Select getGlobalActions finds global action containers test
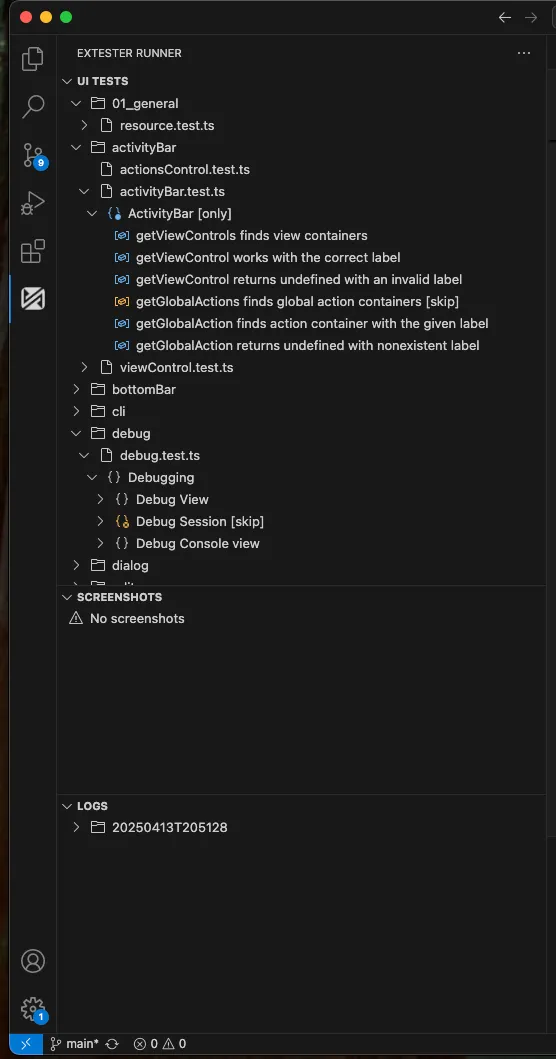Viewport: 556px width, 1059px height. pos(297,301)
